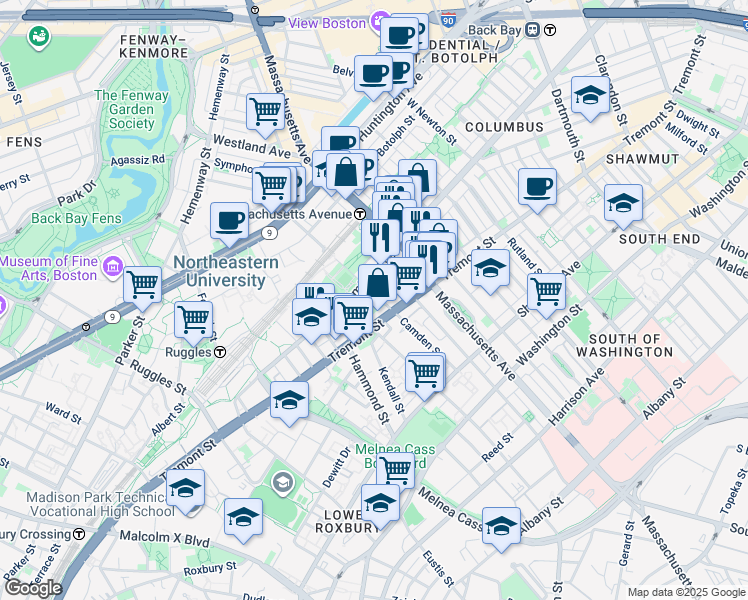Image resolution: width=748 pixels, height=600 pixels.
Task: Open the grey school pin near Dewitt Dr
Action: 282,483
